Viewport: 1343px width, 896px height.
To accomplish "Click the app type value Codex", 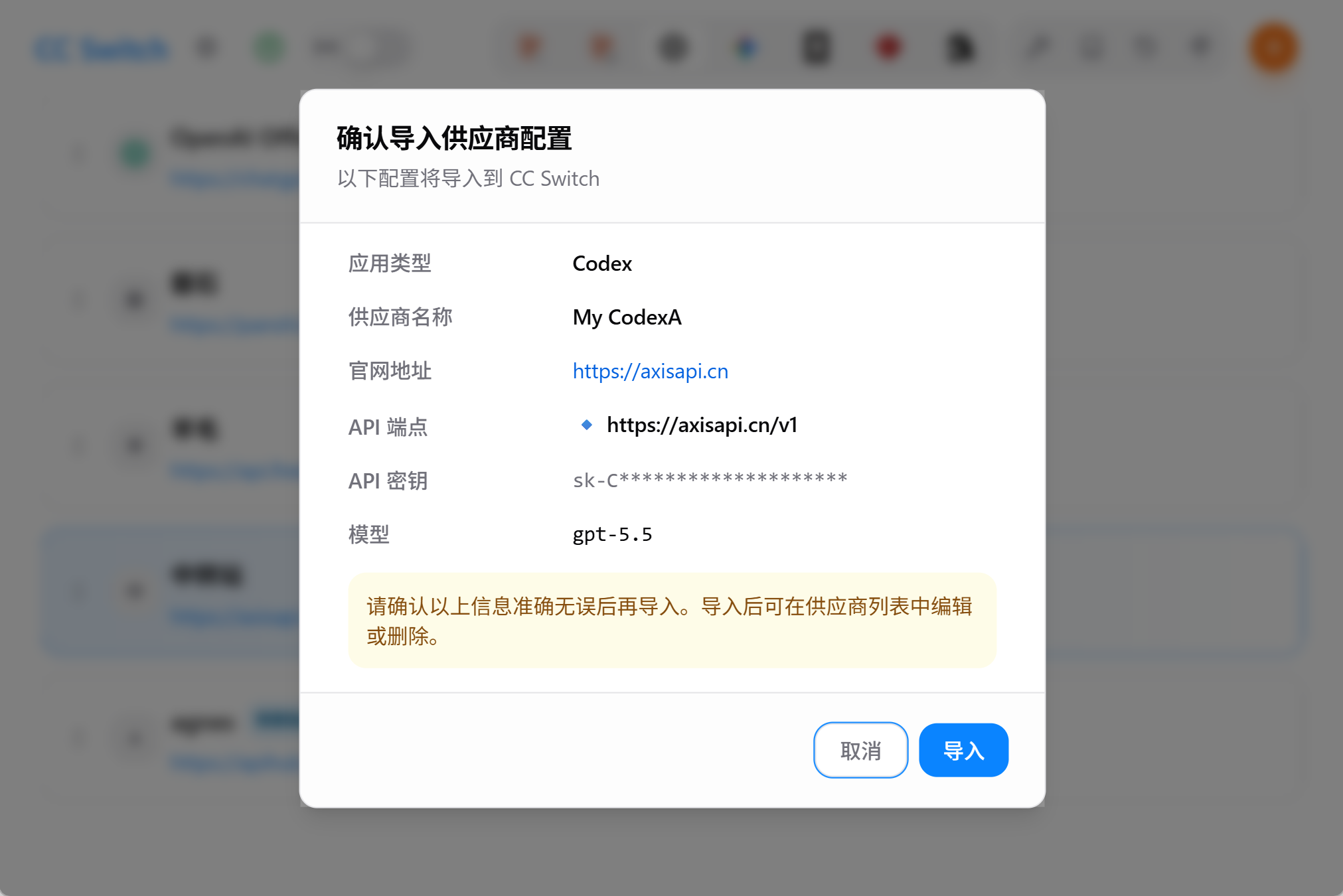I will (601, 263).
